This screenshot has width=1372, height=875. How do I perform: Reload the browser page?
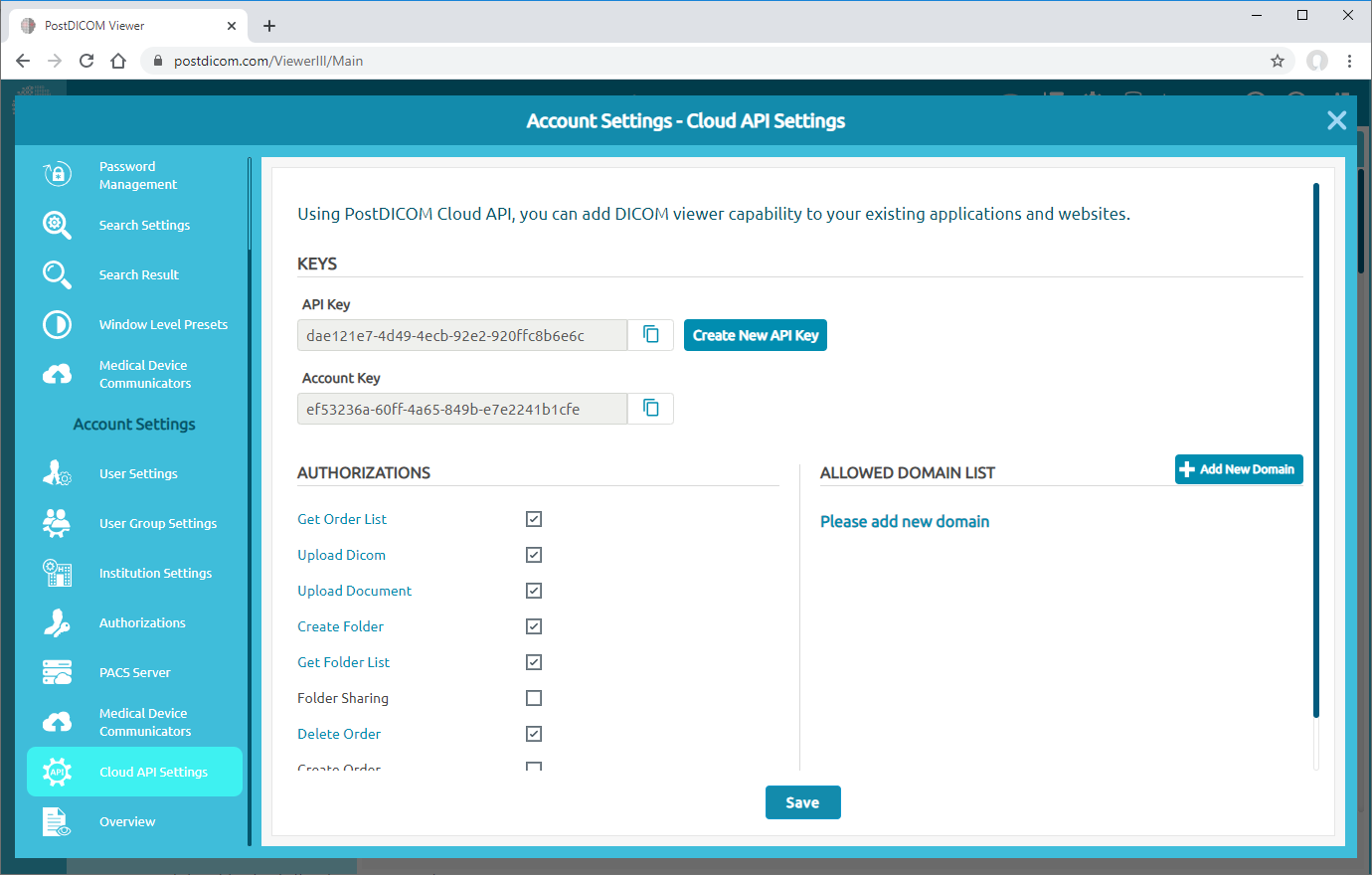(86, 61)
